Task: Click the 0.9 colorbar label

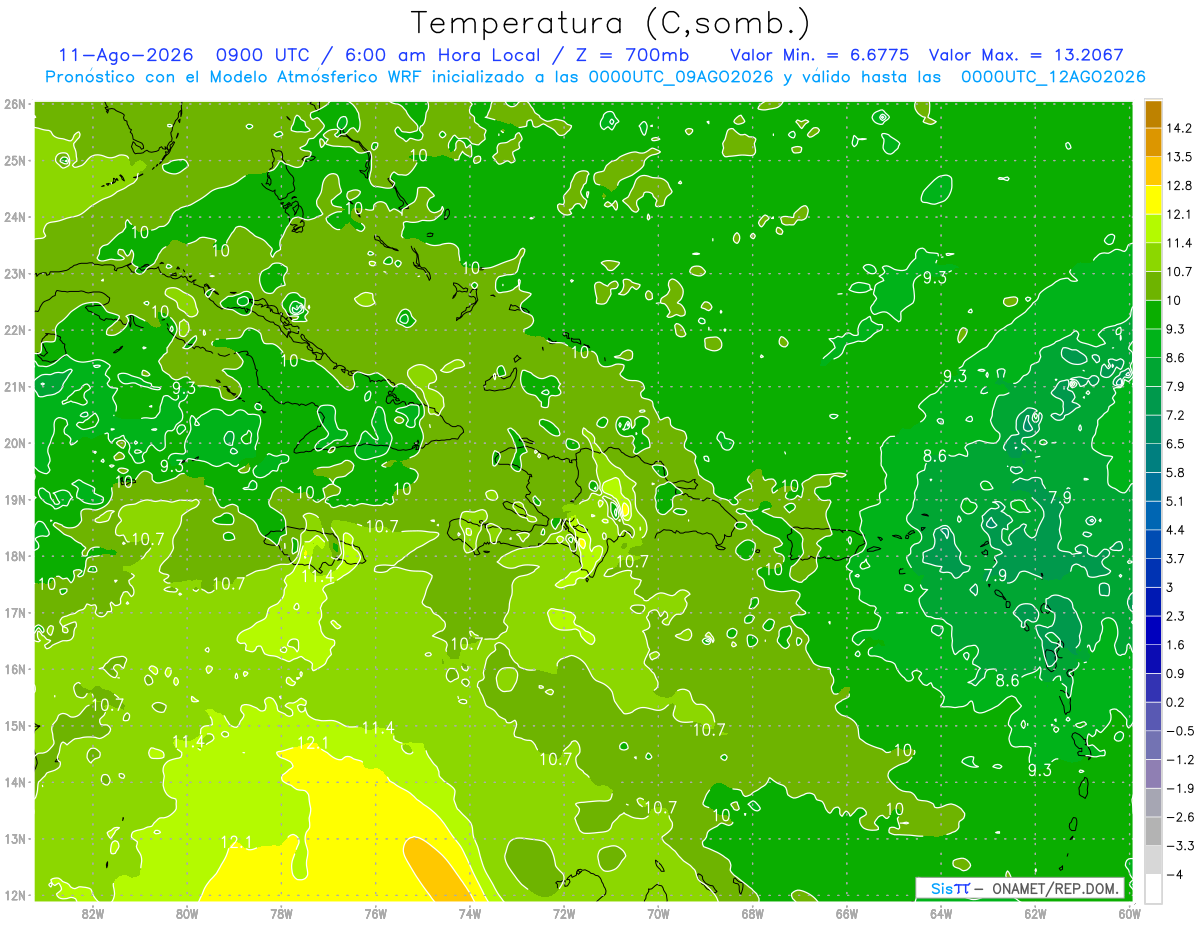Action: (x=1176, y=673)
